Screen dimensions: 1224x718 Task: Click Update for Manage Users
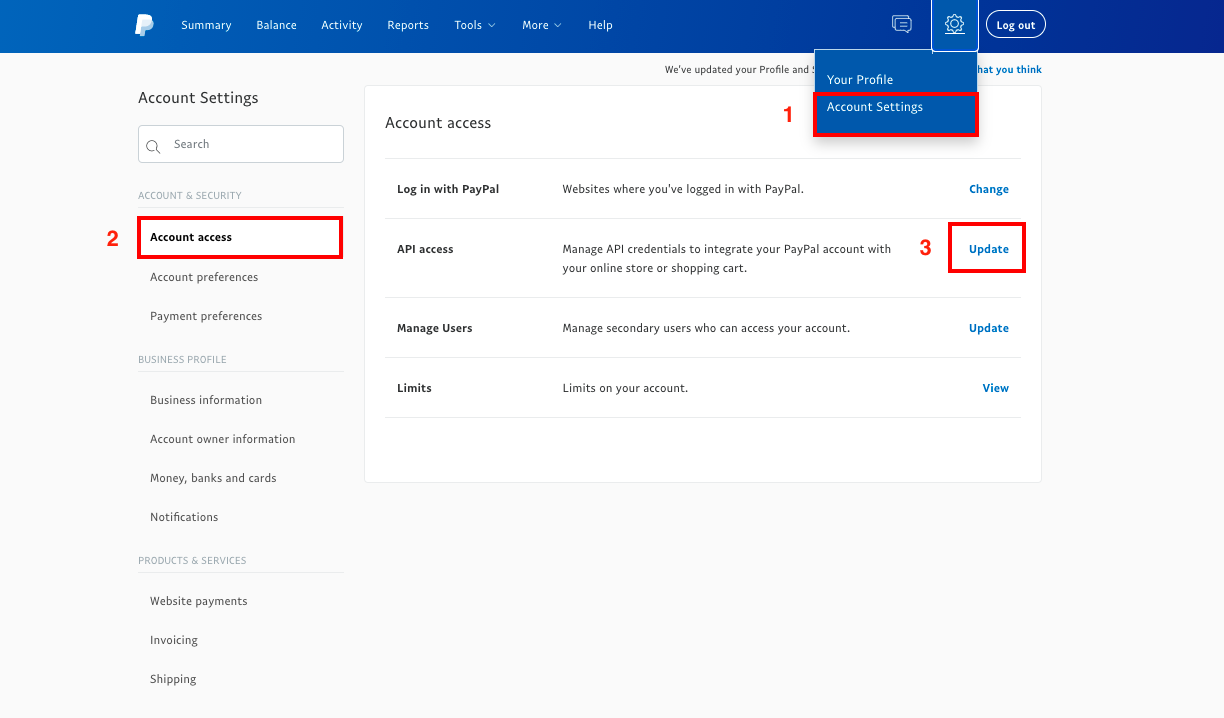coord(989,328)
